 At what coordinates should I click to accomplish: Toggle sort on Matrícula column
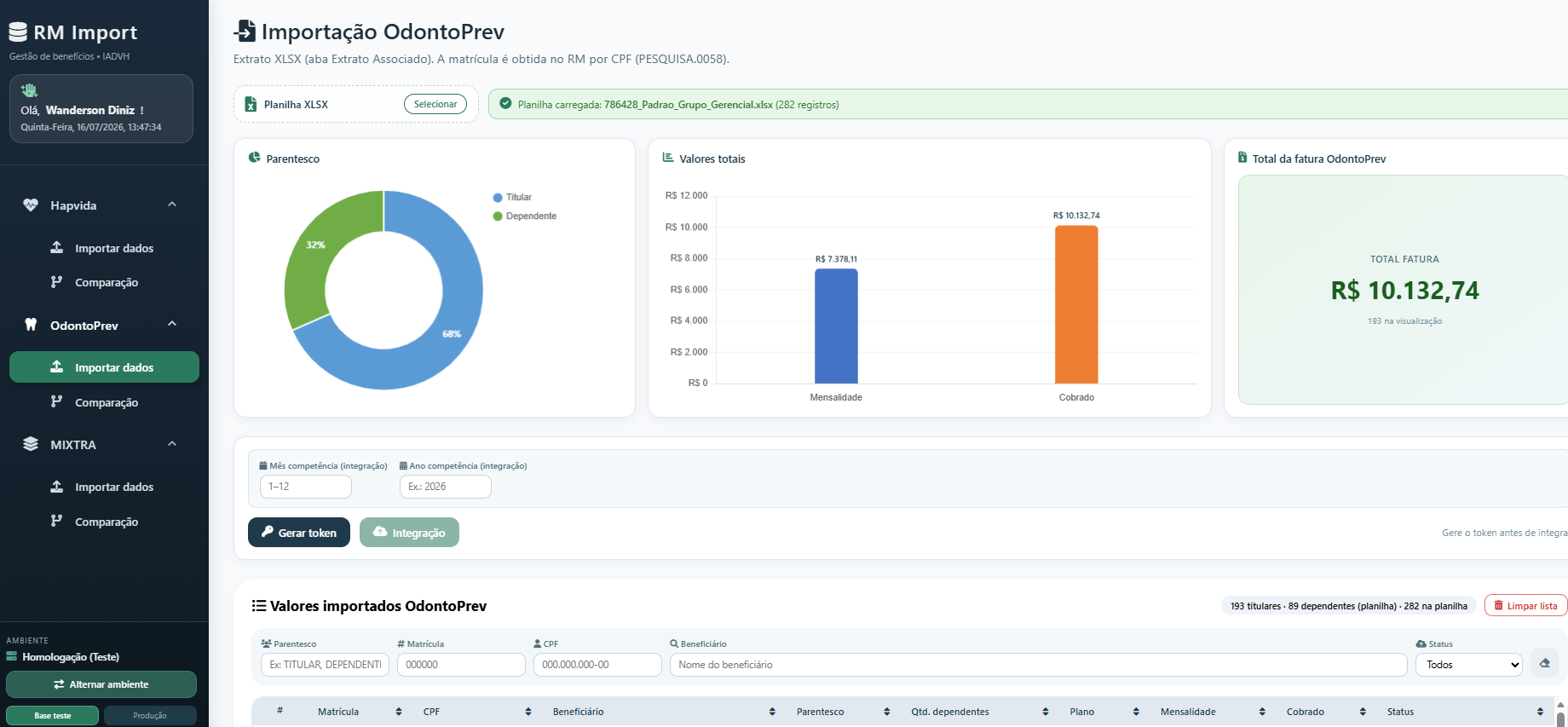click(x=399, y=712)
